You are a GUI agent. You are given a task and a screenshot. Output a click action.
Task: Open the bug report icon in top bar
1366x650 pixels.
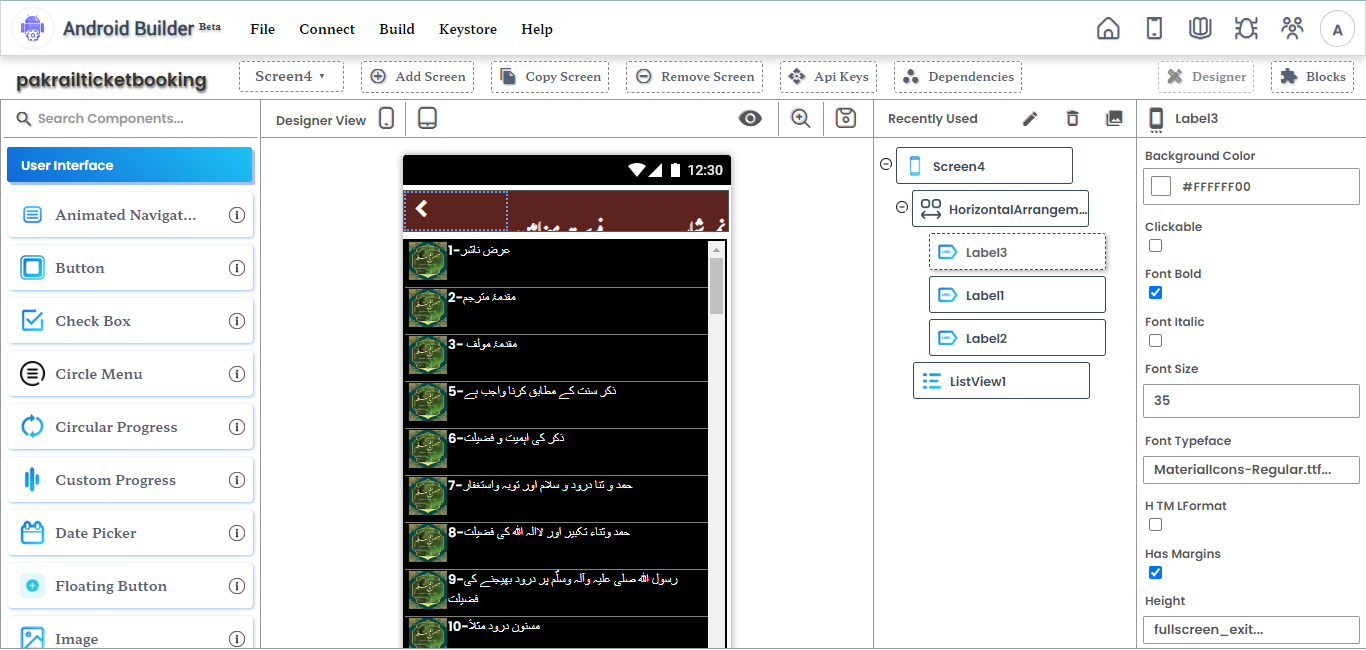pyautogui.click(x=1246, y=28)
